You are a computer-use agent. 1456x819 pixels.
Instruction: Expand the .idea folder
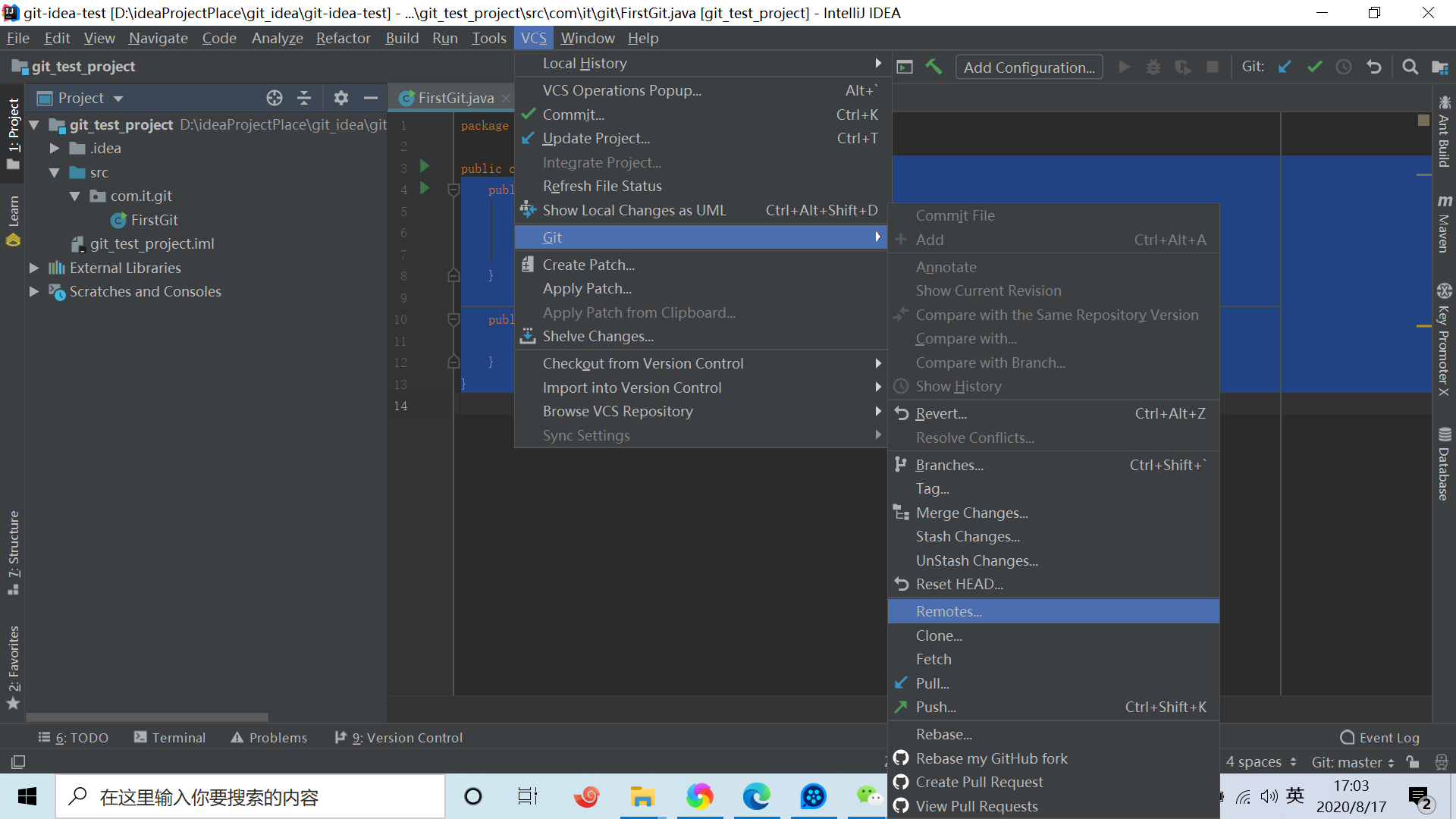pos(54,148)
